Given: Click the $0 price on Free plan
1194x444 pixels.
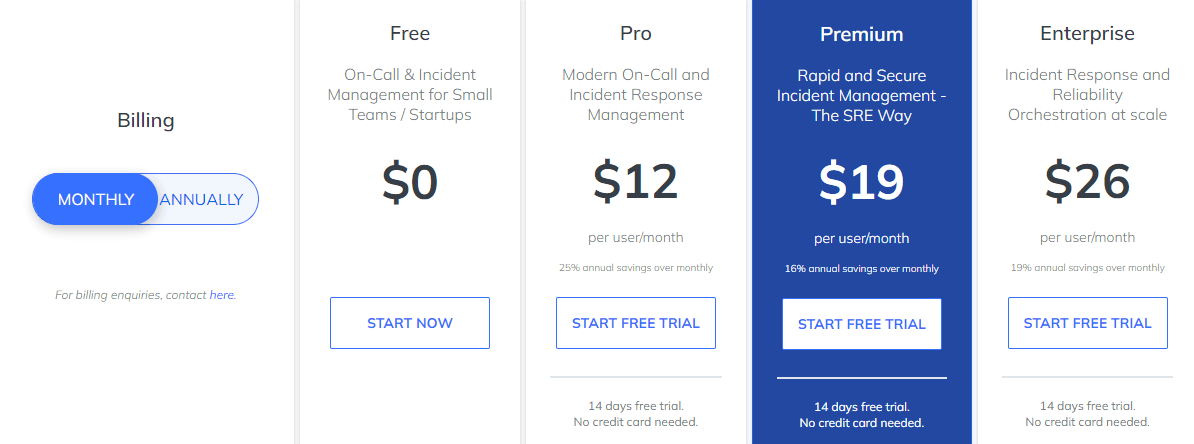Looking at the screenshot, I should pyautogui.click(x=410, y=183).
